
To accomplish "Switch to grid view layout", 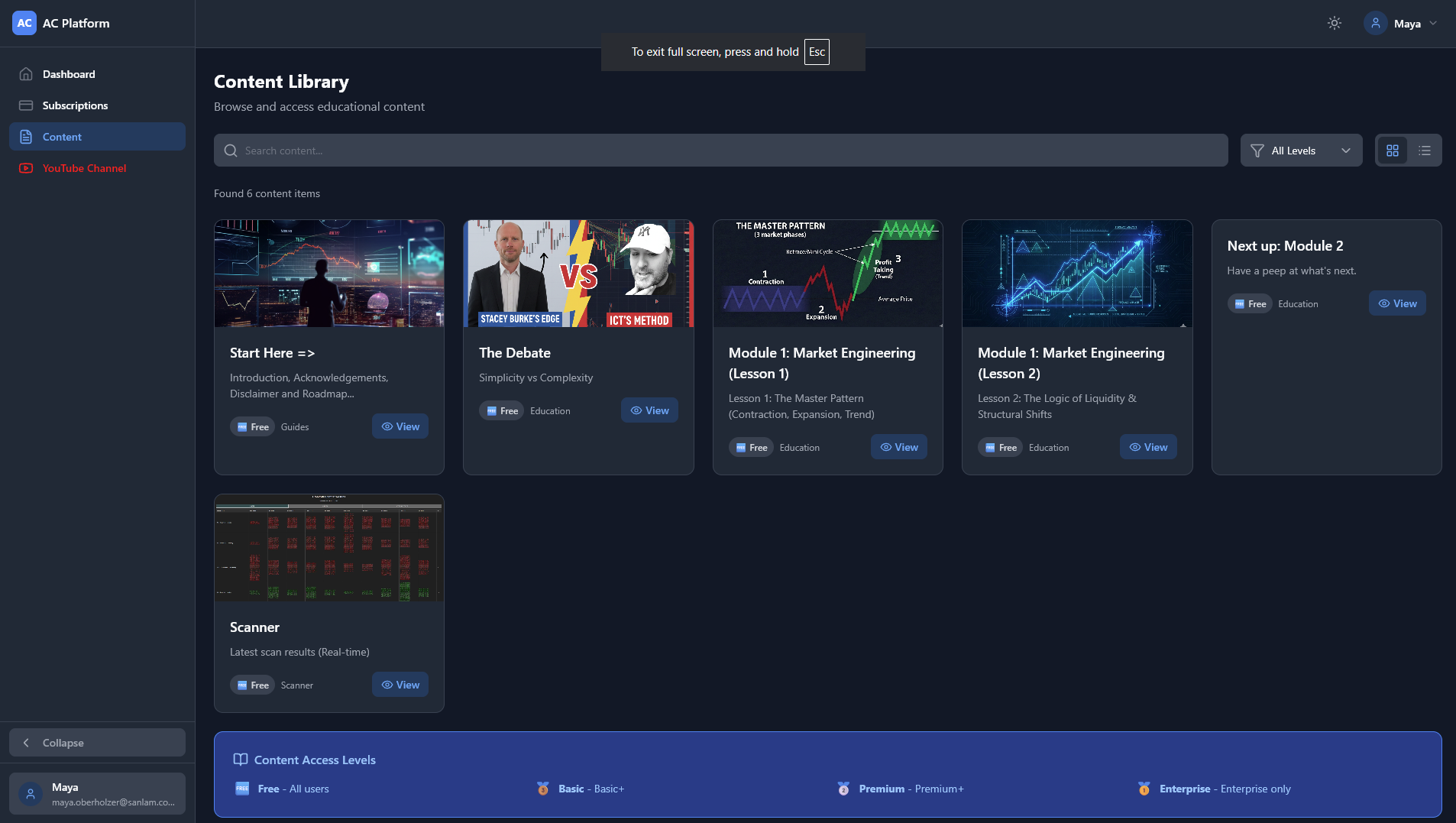I will coord(1392,151).
